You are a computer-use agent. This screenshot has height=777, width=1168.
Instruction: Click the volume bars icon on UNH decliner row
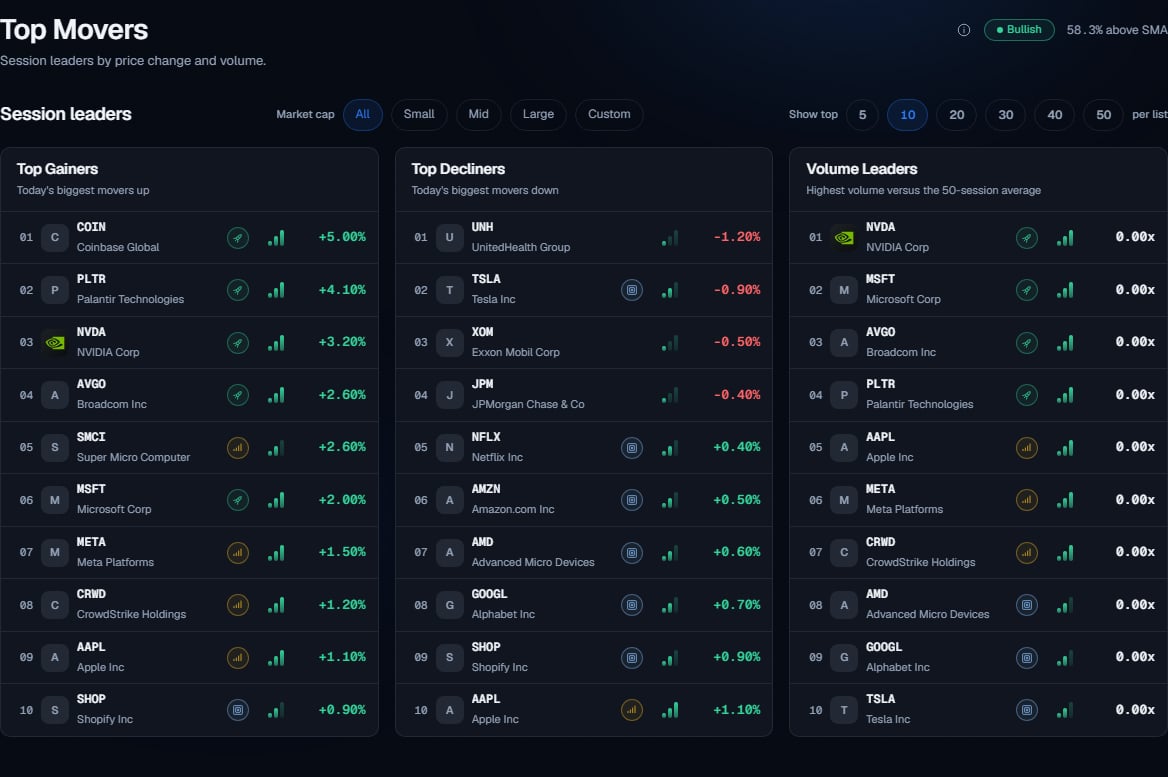(x=670, y=238)
